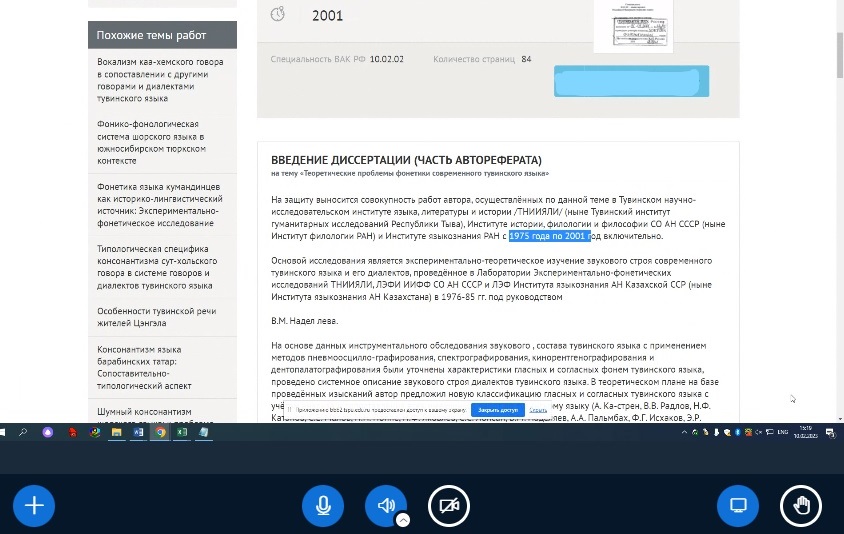Expand hidden system tray icons chevron
This screenshot has height=534, width=844.
(x=684, y=432)
